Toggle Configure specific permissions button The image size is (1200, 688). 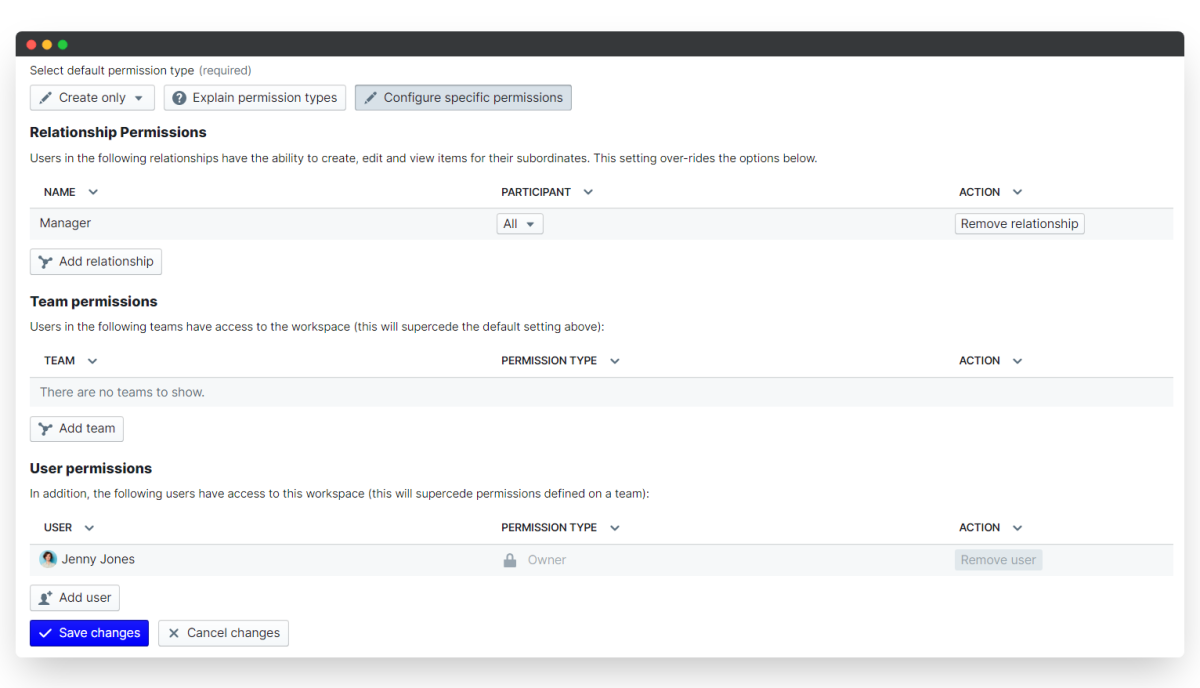[463, 98]
